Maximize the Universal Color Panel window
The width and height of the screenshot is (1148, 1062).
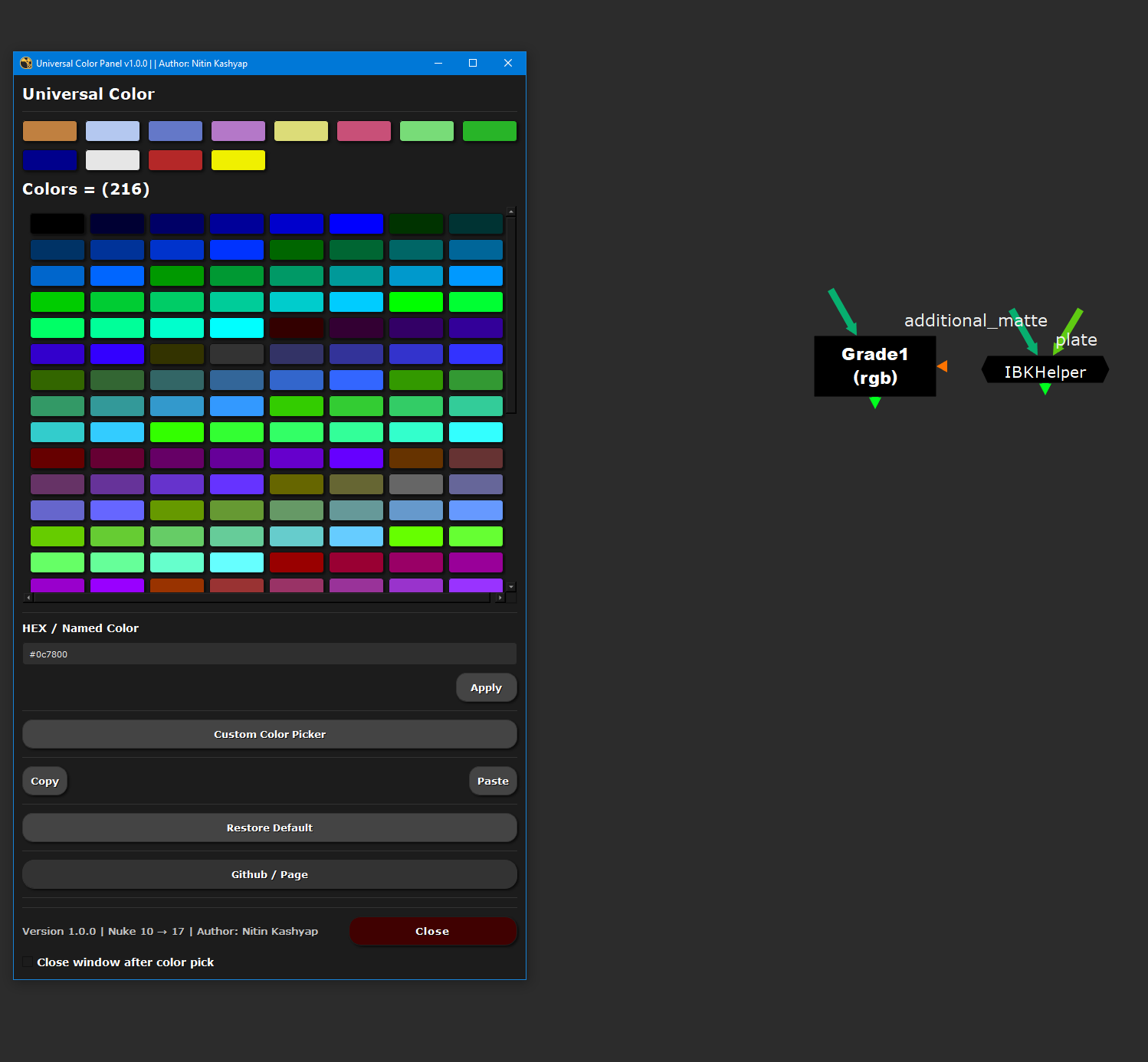coord(473,64)
